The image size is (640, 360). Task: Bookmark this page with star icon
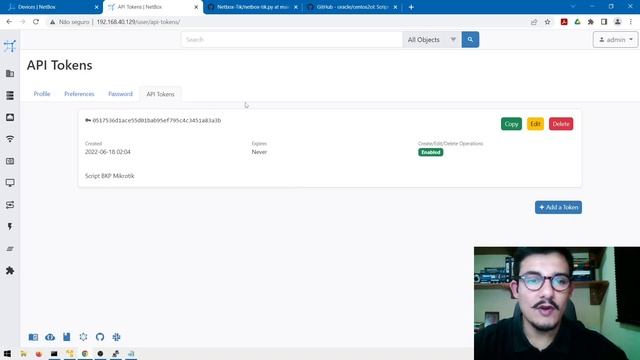point(547,22)
